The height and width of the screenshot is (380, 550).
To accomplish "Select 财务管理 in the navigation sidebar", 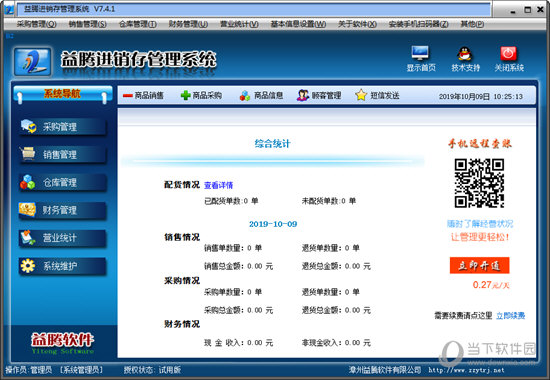I will click(63, 210).
